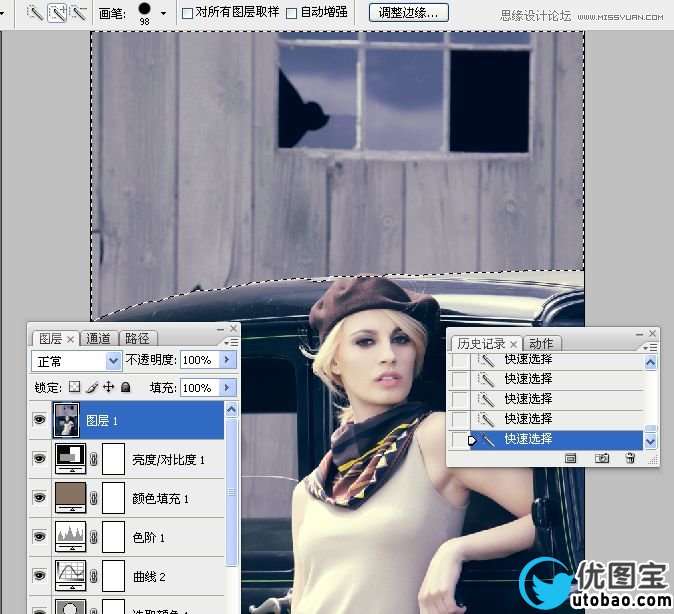The height and width of the screenshot is (614, 674).
Task: Choose the Add to Selection brush mode
Action: [57, 13]
